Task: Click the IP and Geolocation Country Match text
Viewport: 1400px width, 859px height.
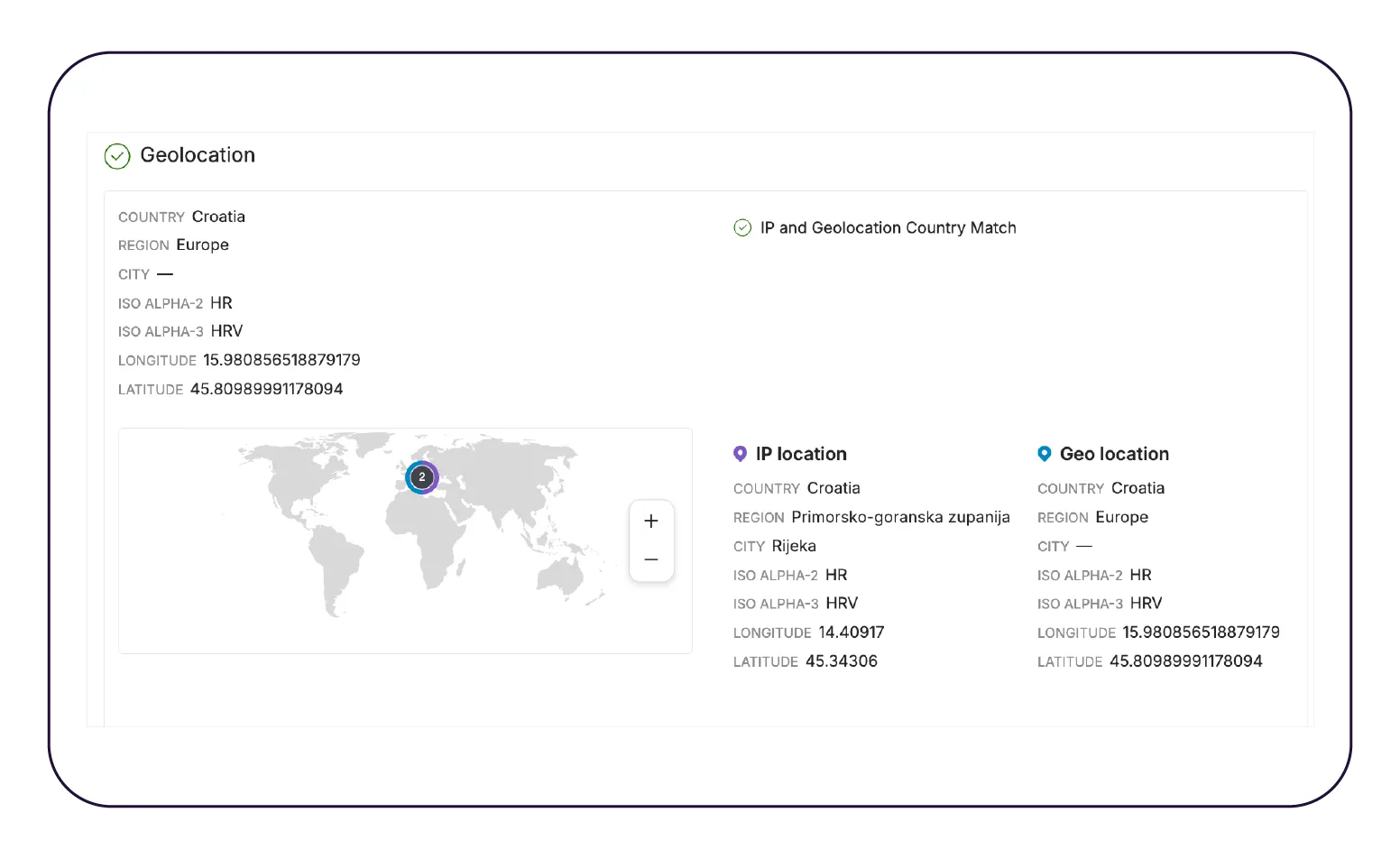Action: (x=888, y=228)
